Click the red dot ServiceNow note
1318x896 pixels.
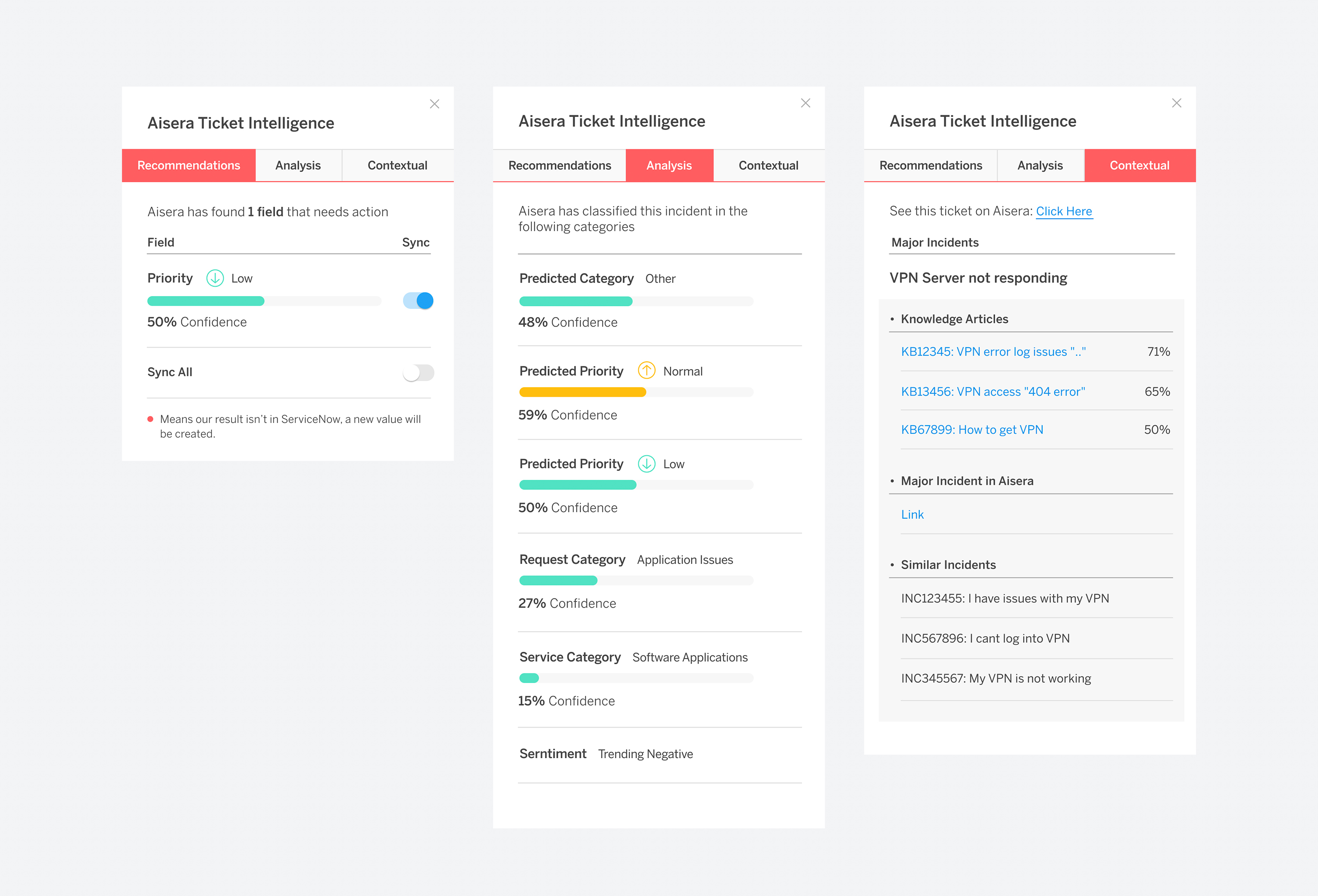284,426
